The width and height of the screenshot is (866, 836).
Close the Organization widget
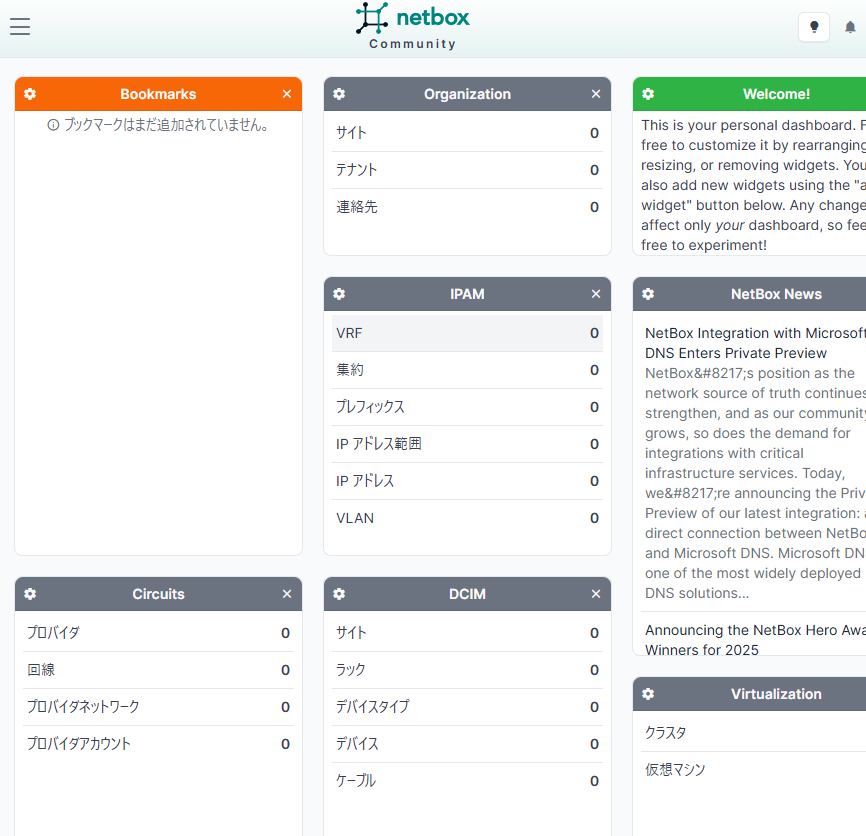click(596, 94)
